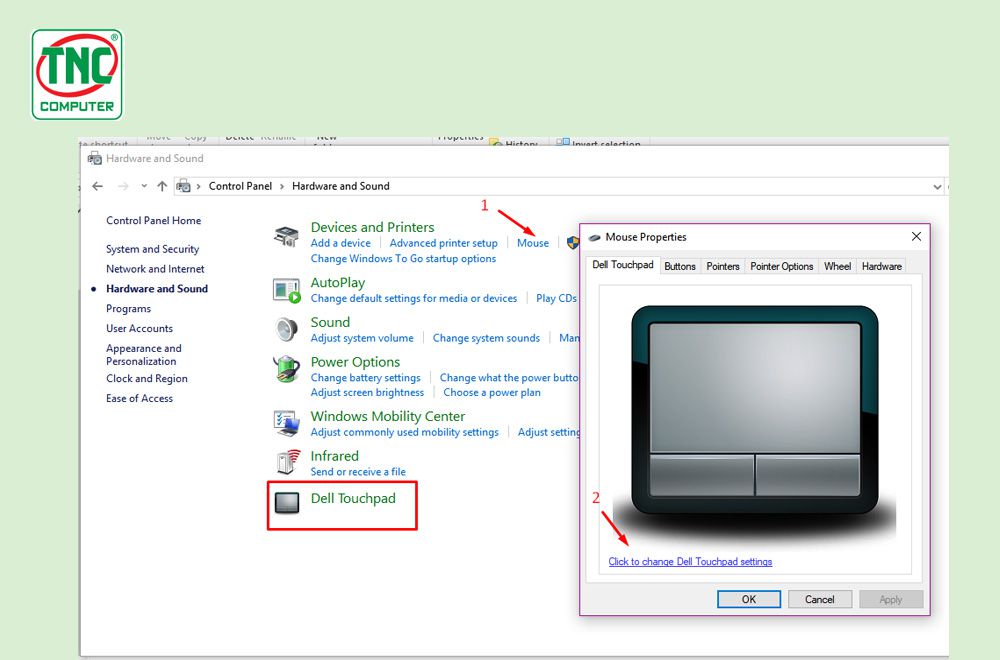1000x660 pixels.
Task: Switch to the Buttons tab
Action: pos(680,267)
